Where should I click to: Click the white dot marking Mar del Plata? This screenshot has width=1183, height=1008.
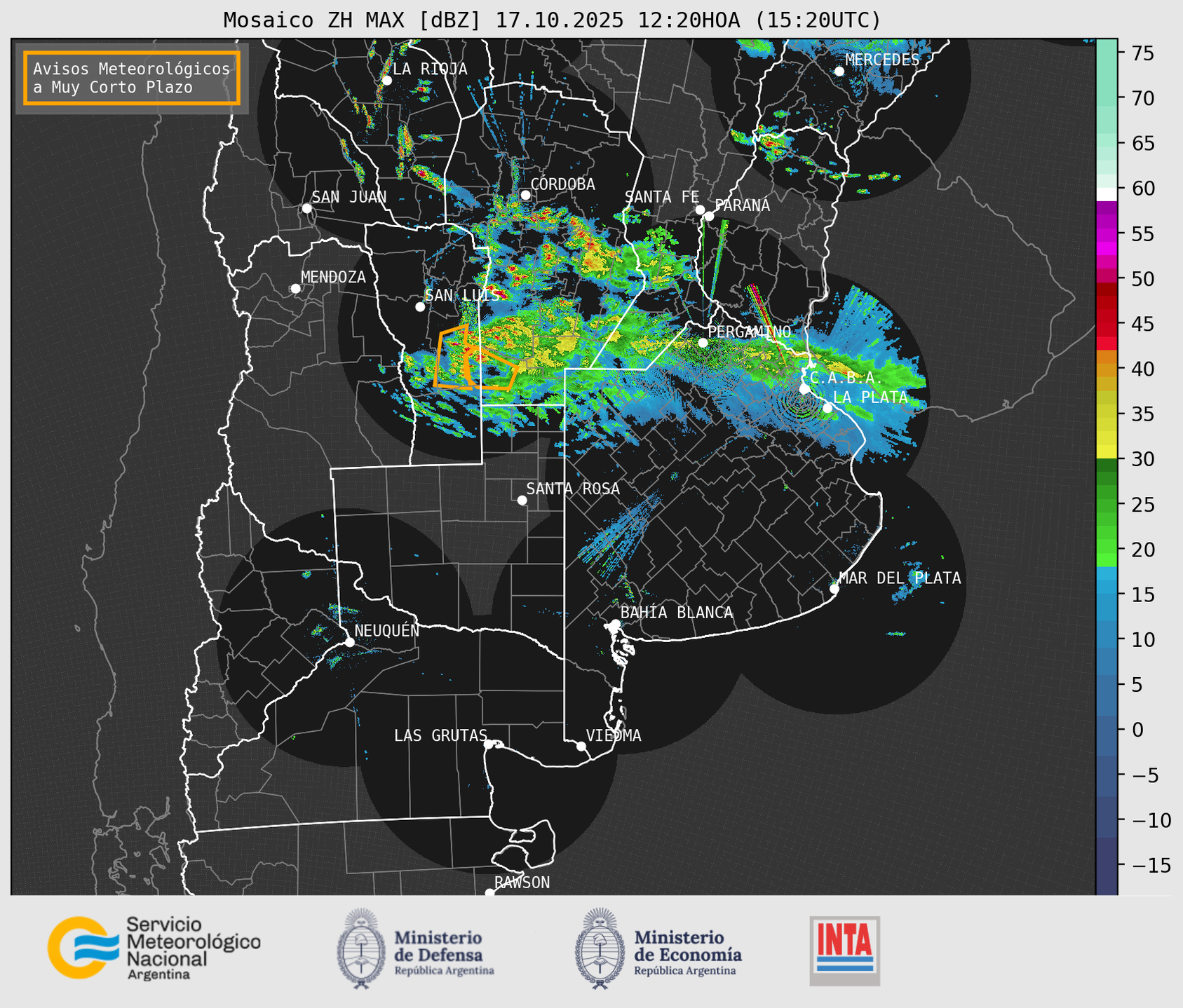[834, 589]
